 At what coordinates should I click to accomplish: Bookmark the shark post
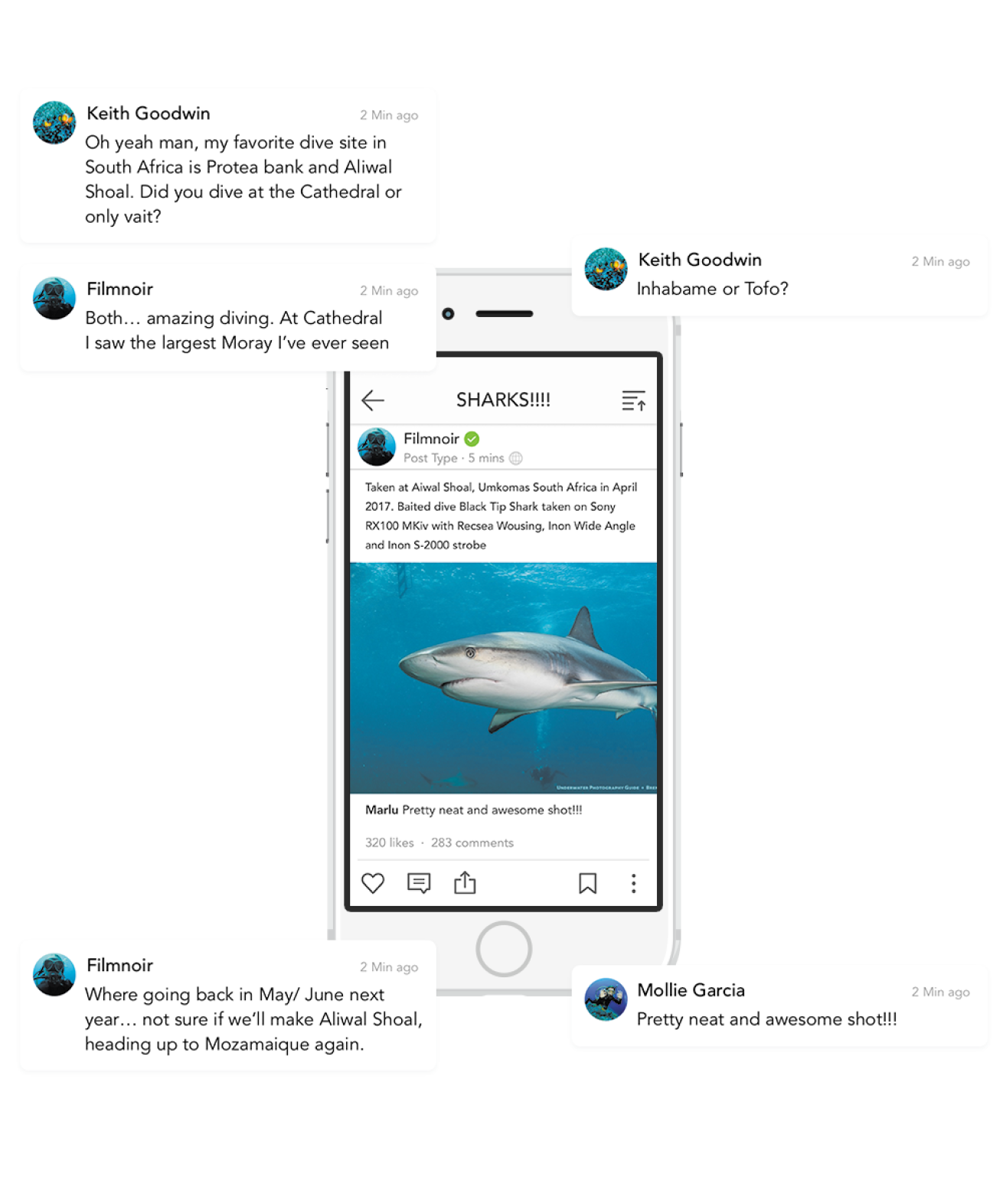point(587,883)
